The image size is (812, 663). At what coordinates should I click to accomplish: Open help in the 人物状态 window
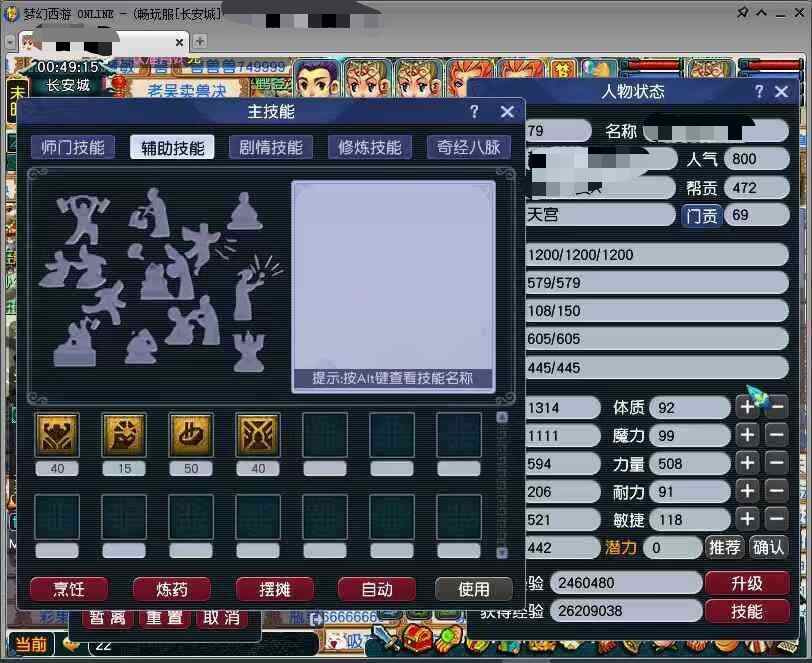click(x=759, y=92)
